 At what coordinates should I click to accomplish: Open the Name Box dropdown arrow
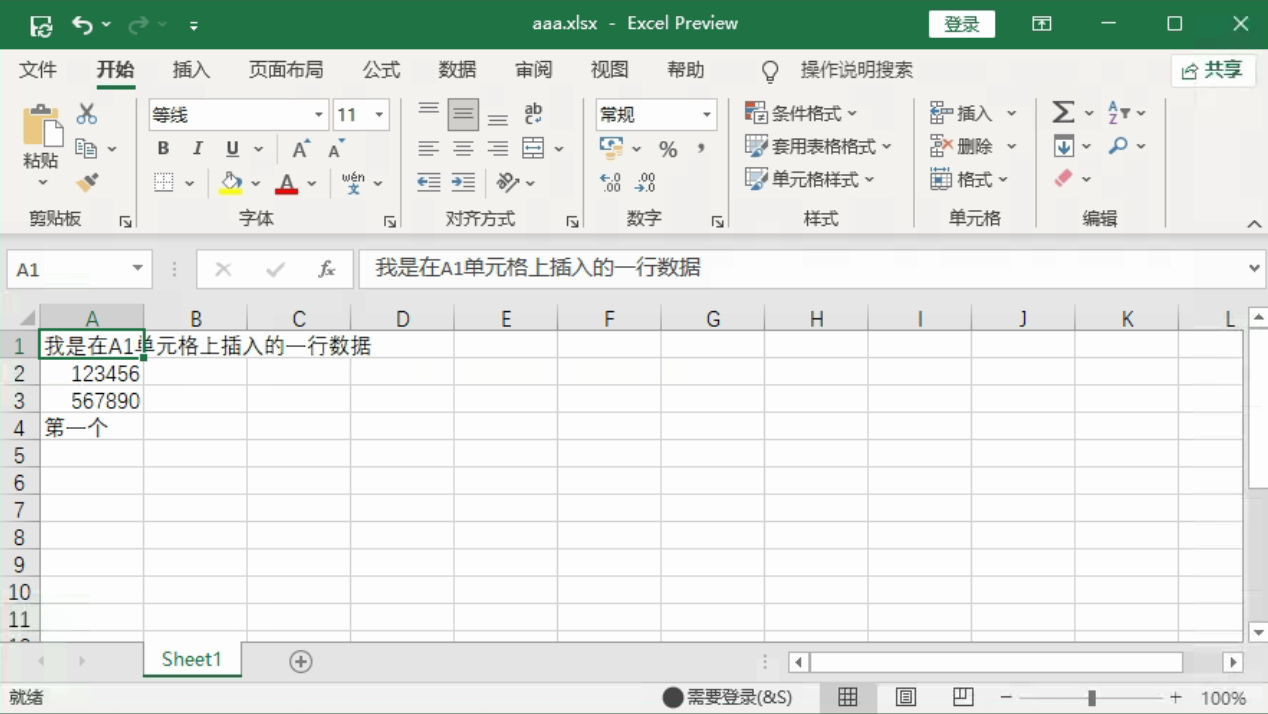click(x=137, y=269)
